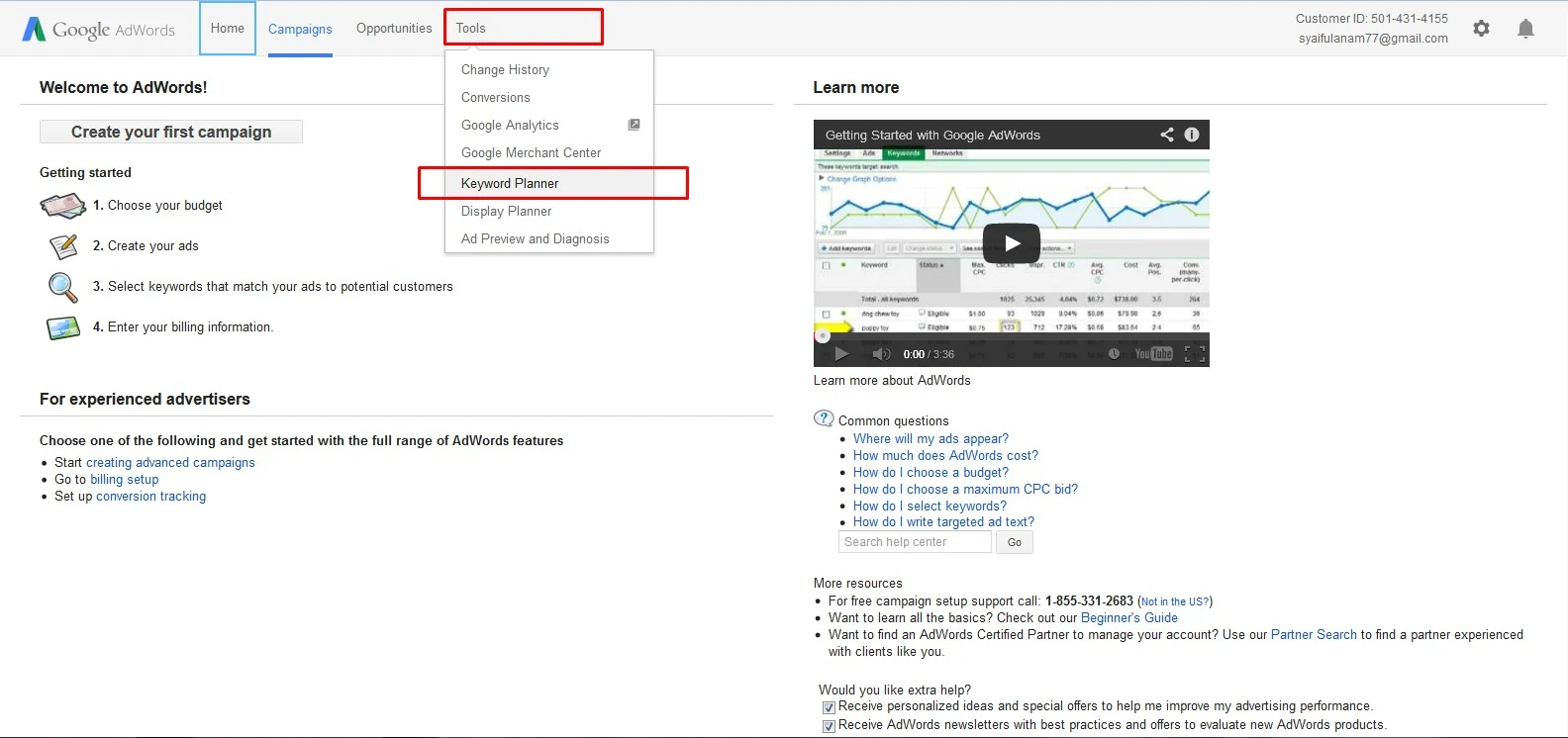Open the conversion tracking link

(x=151, y=496)
